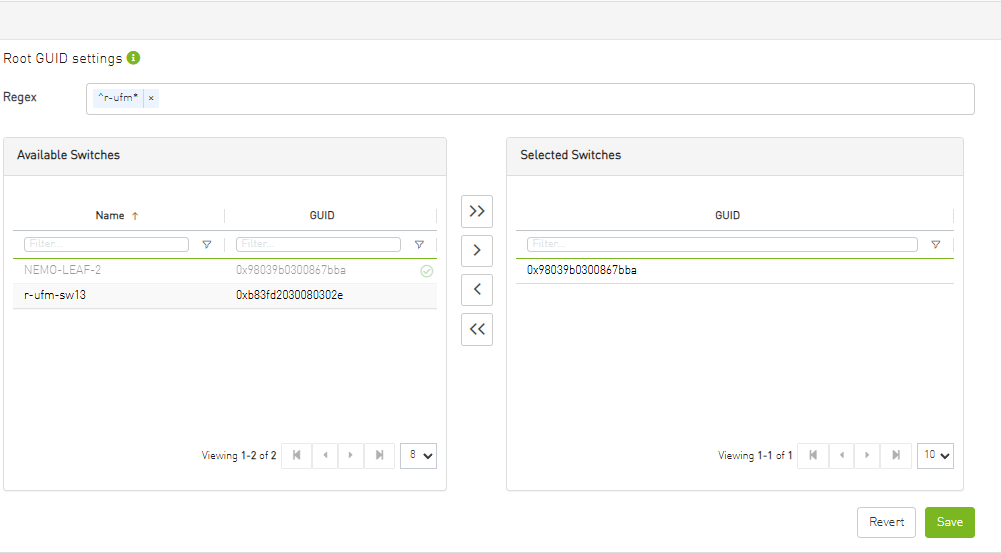
Task: Open the Name column filter funnel icon
Action: point(207,244)
